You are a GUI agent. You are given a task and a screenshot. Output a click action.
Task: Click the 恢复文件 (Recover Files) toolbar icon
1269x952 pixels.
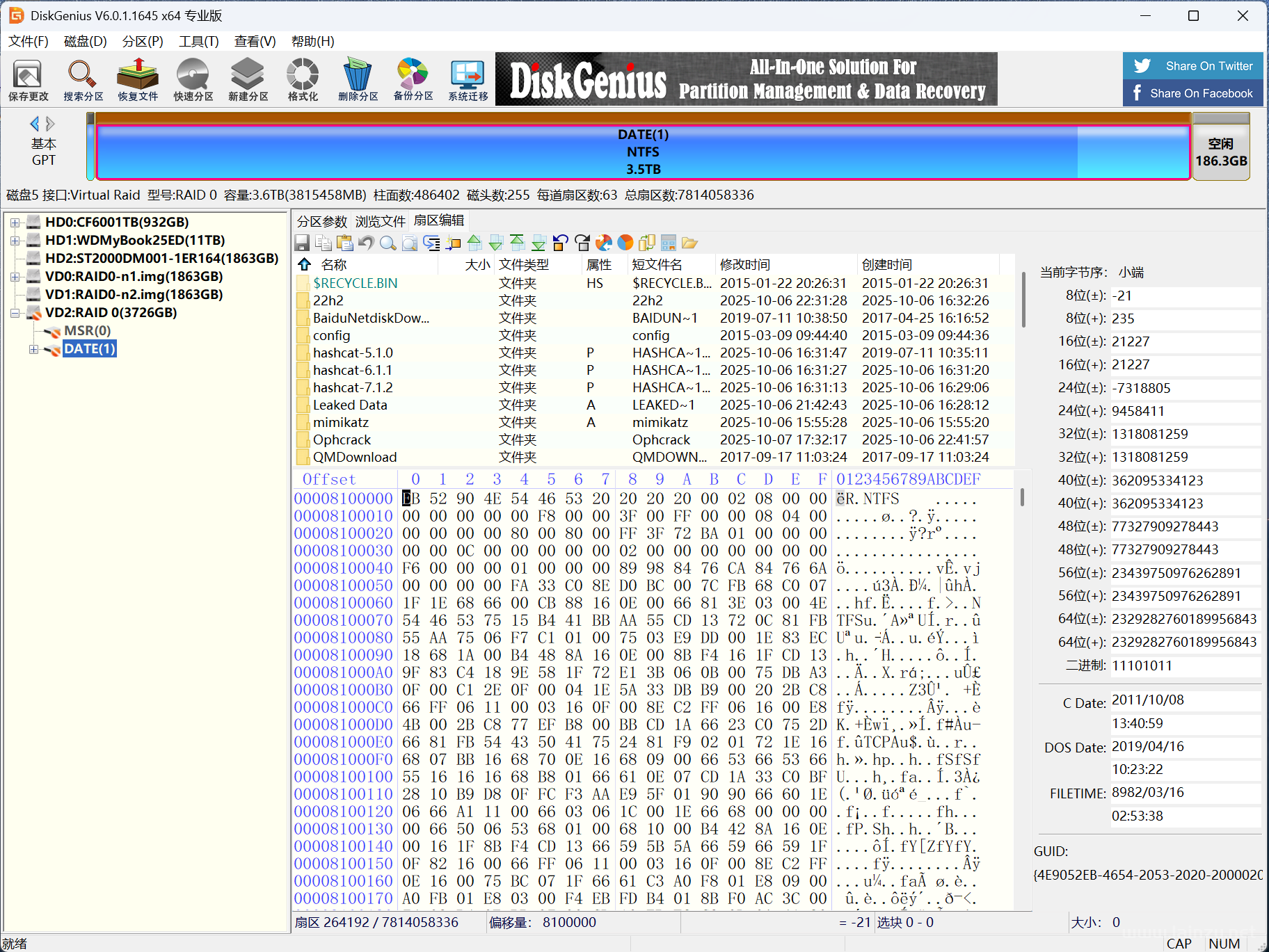(x=138, y=79)
